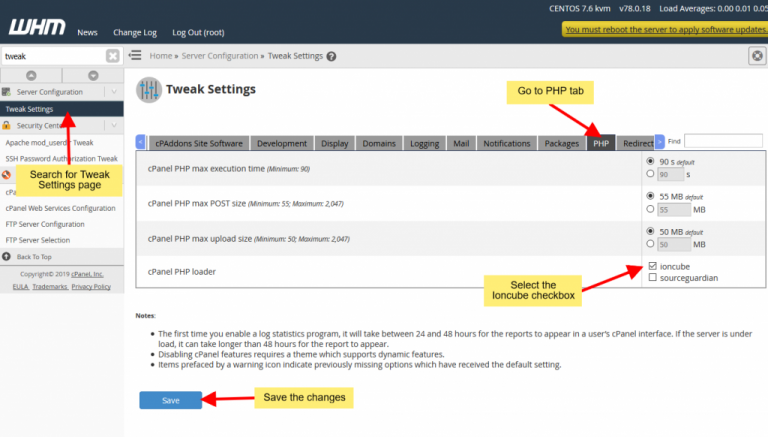Open help icon beside Tweak Settings breadcrumb
Screen dimensions: 768x437
pos(331,56)
